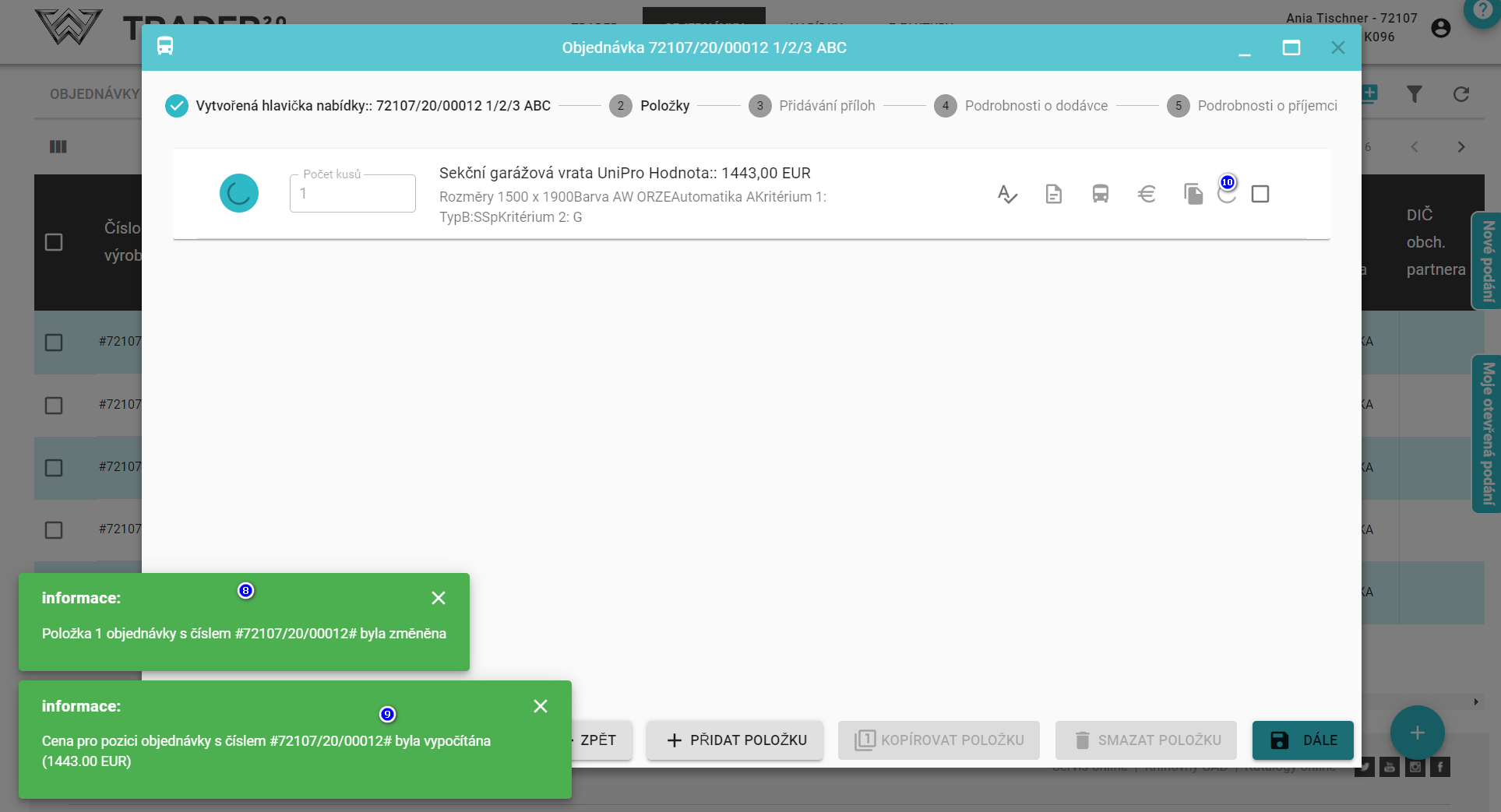Viewport: 1501px width, 812px height.
Task: Open the document icon for the item
Action: 1053,194
